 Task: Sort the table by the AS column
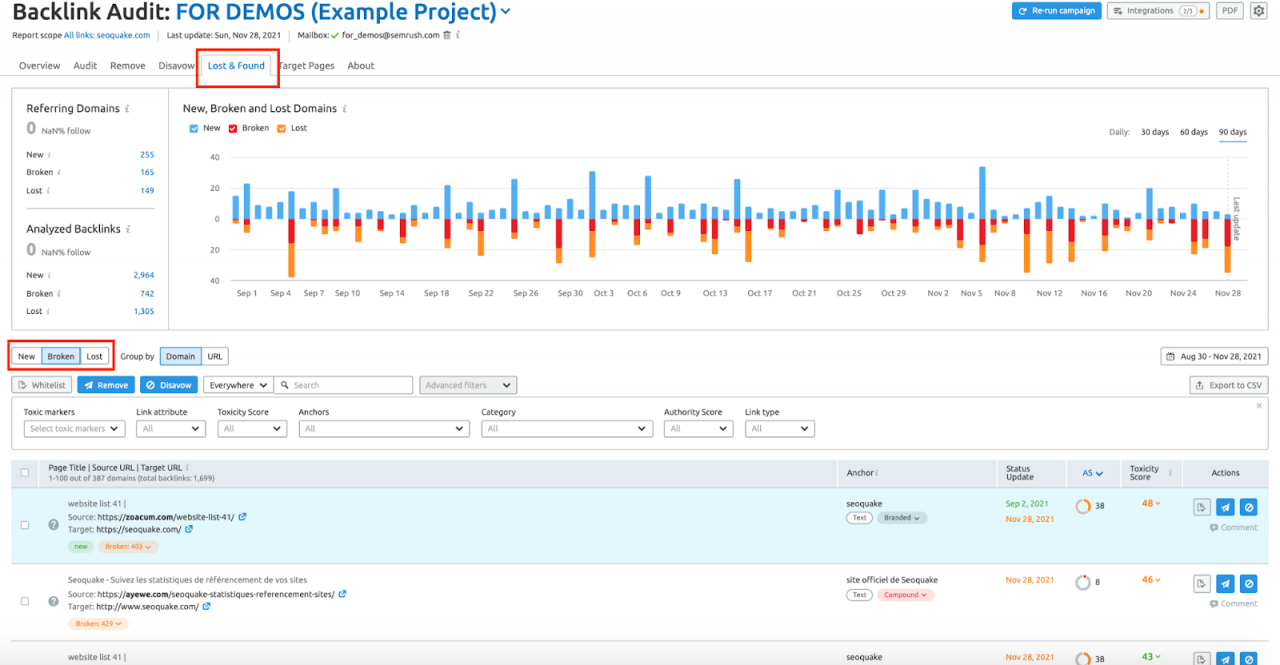1093,473
